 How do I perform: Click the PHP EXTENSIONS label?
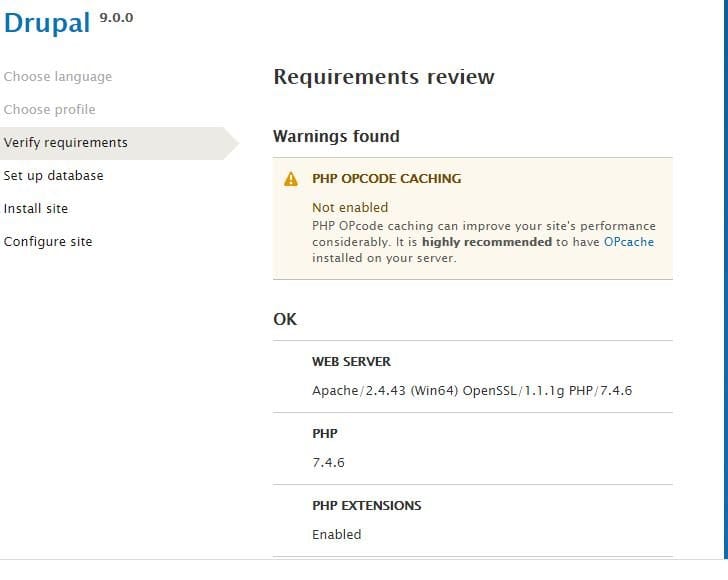(x=367, y=506)
